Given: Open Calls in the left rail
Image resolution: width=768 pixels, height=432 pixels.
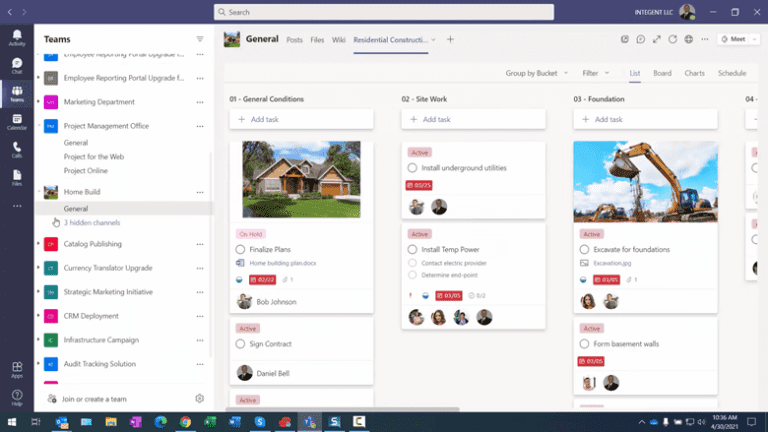Looking at the screenshot, I should (17, 149).
